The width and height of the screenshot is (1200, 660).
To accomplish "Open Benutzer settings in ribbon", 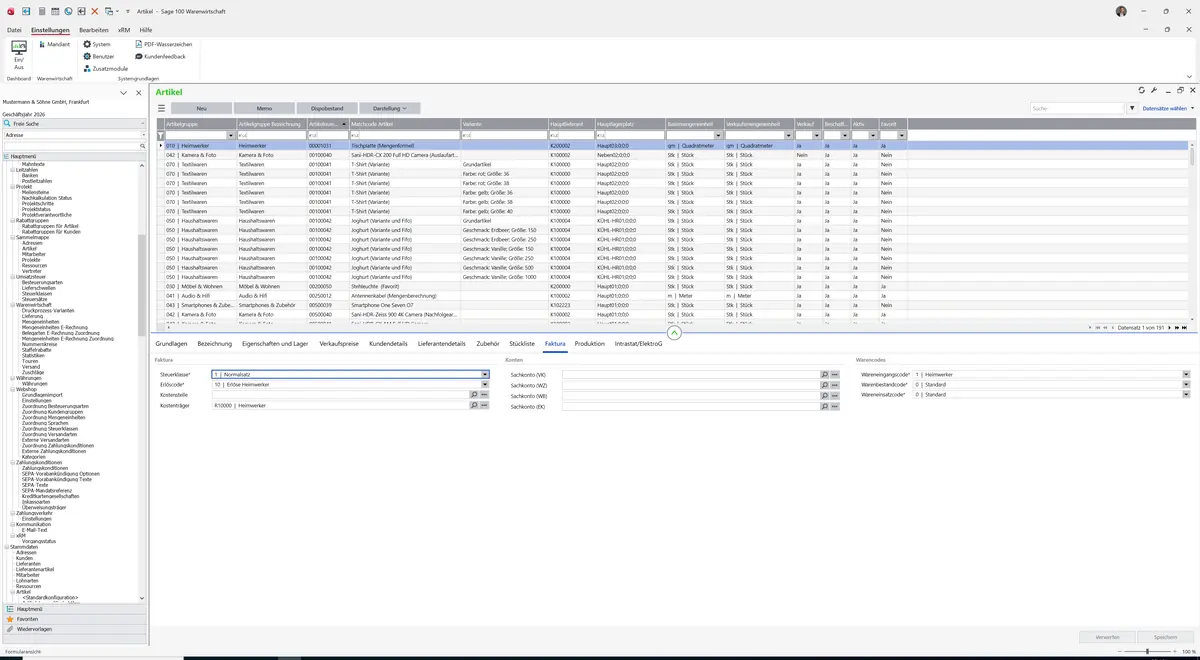I will point(99,57).
